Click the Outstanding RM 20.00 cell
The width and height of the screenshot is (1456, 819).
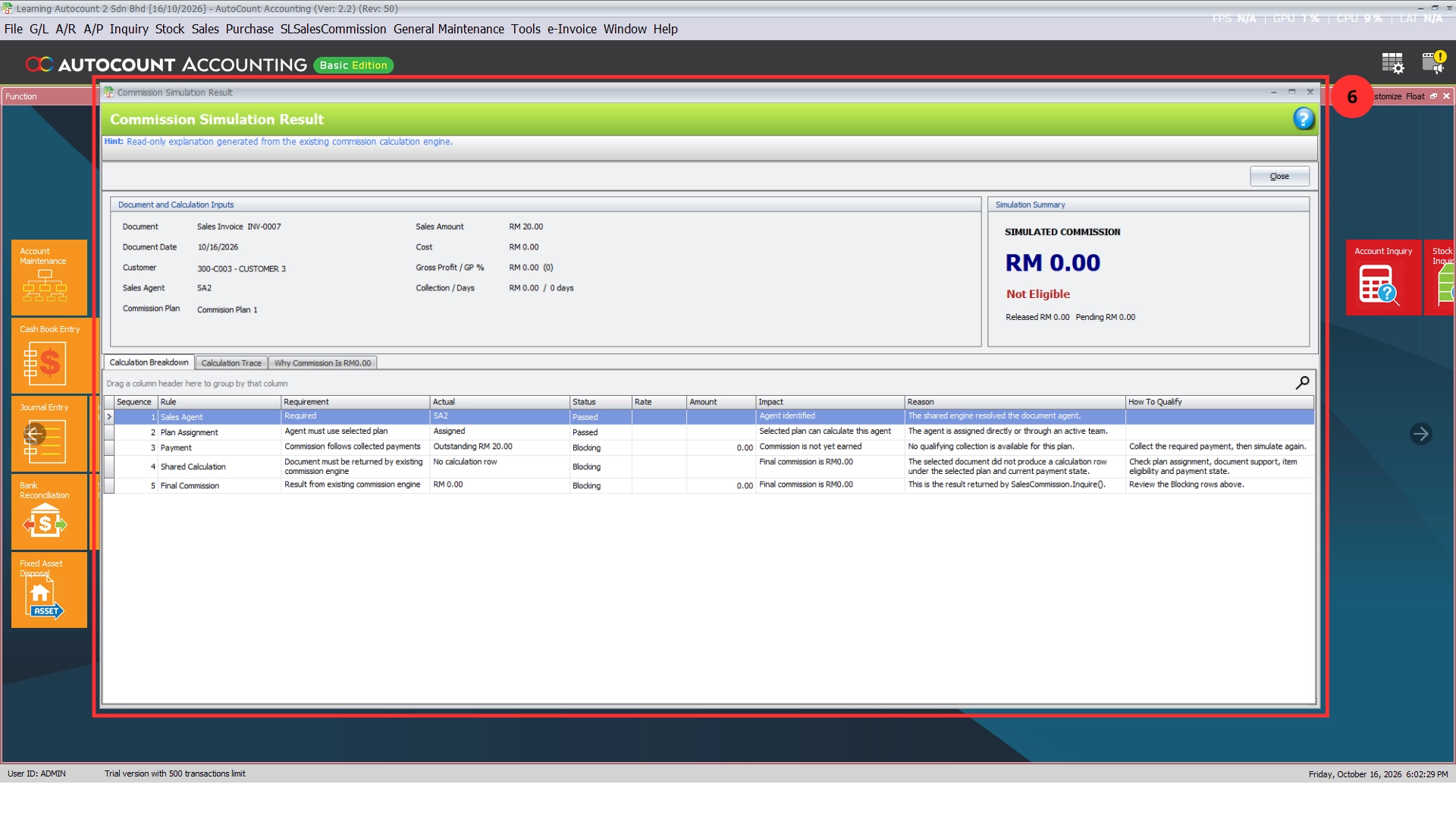(x=499, y=447)
